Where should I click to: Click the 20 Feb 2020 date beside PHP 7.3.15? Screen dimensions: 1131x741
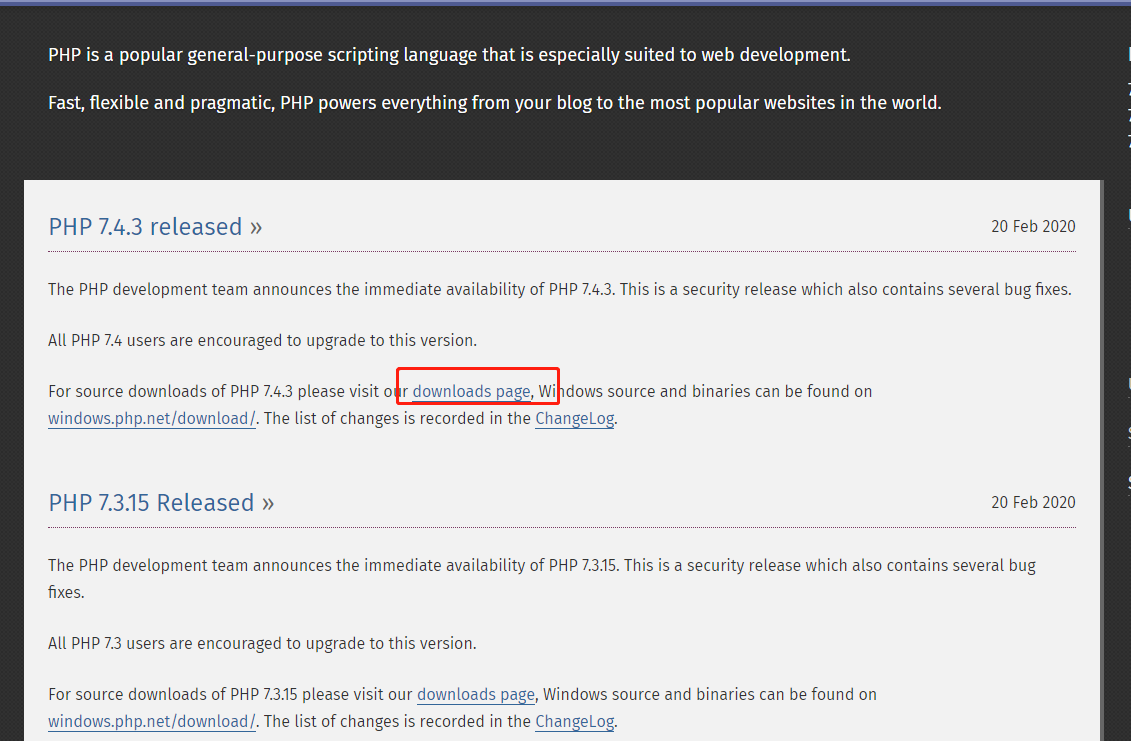pyautogui.click(x=1033, y=502)
